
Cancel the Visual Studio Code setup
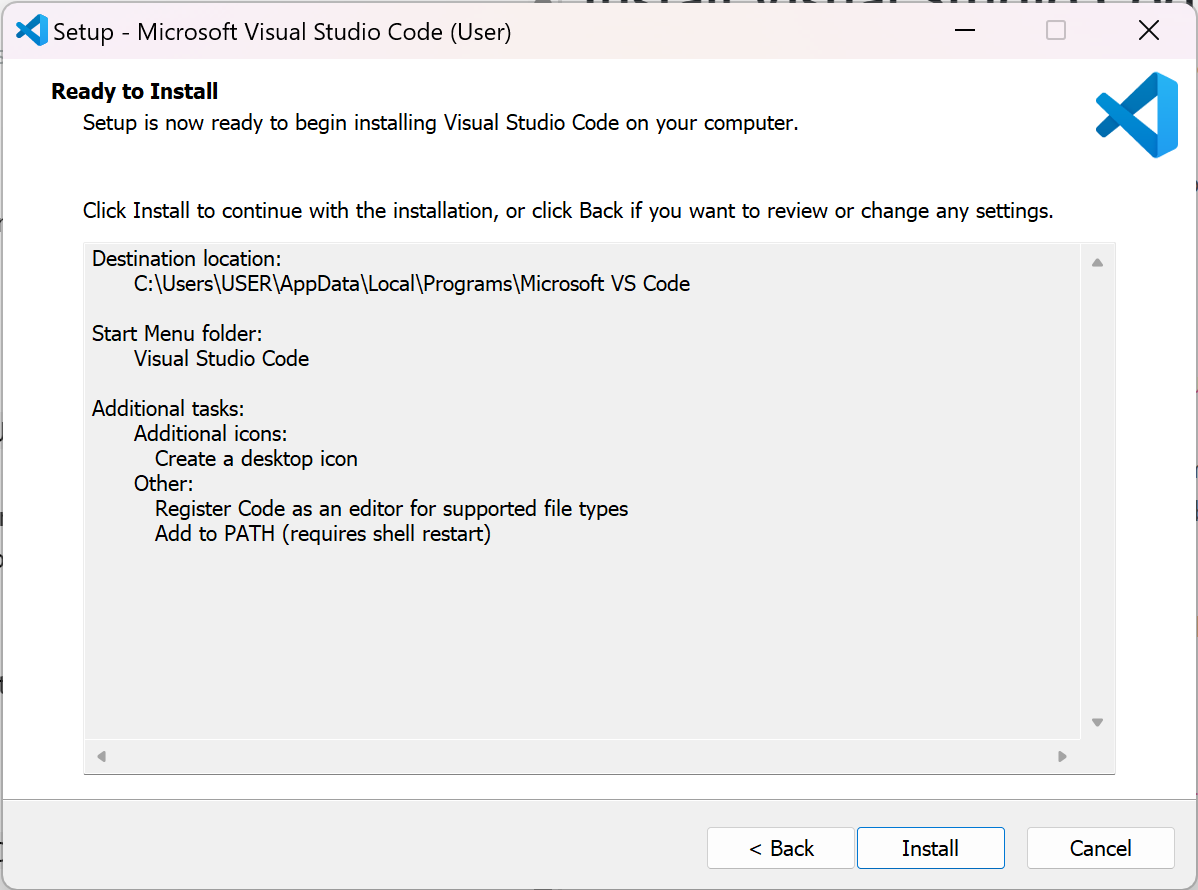(x=1100, y=847)
